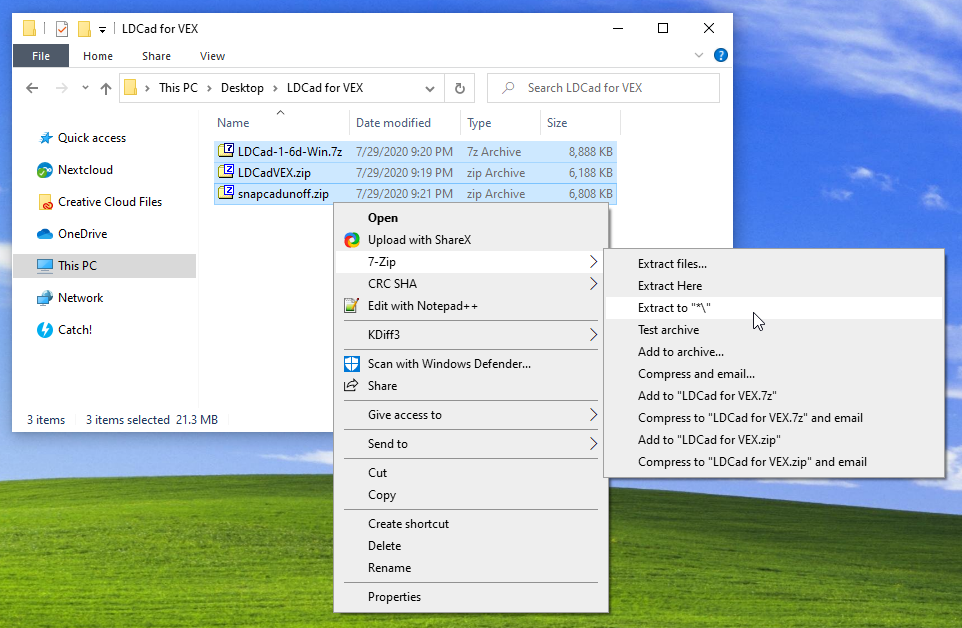
Task: Click the Nextcloud icon in sidebar
Action: (x=45, y=170)
